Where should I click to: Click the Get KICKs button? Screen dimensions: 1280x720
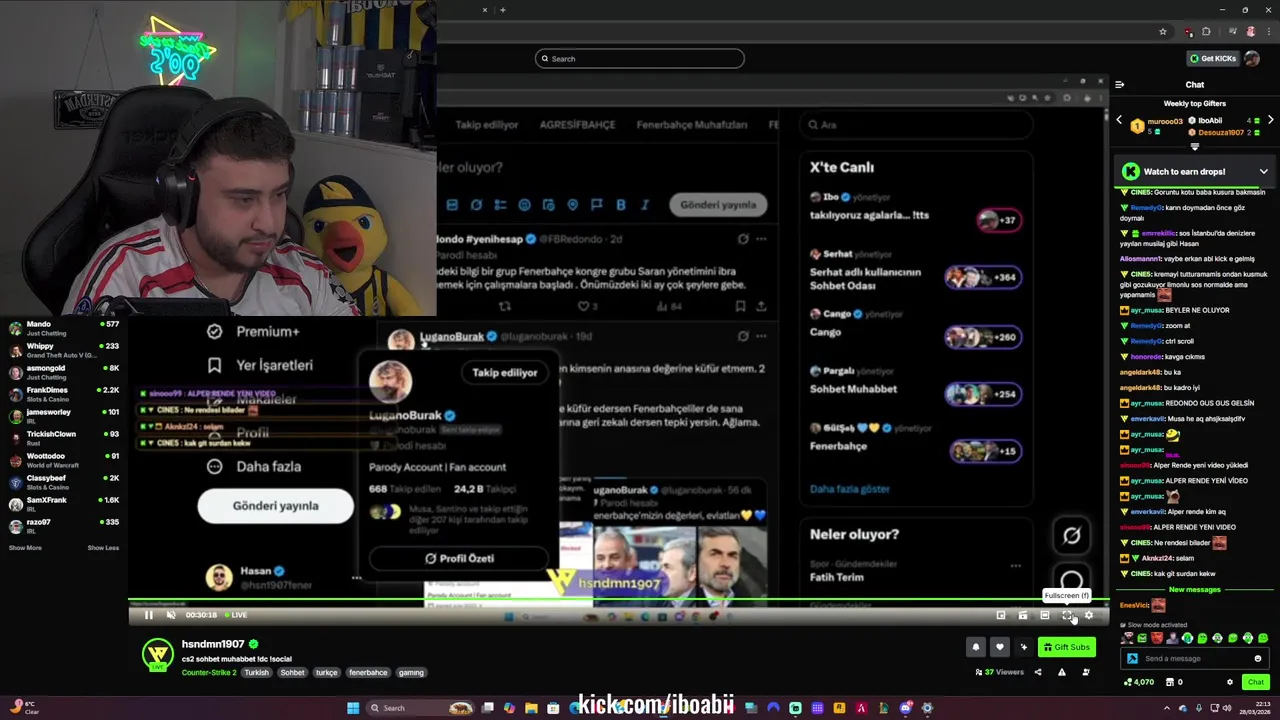click(x=1213, y=58)
